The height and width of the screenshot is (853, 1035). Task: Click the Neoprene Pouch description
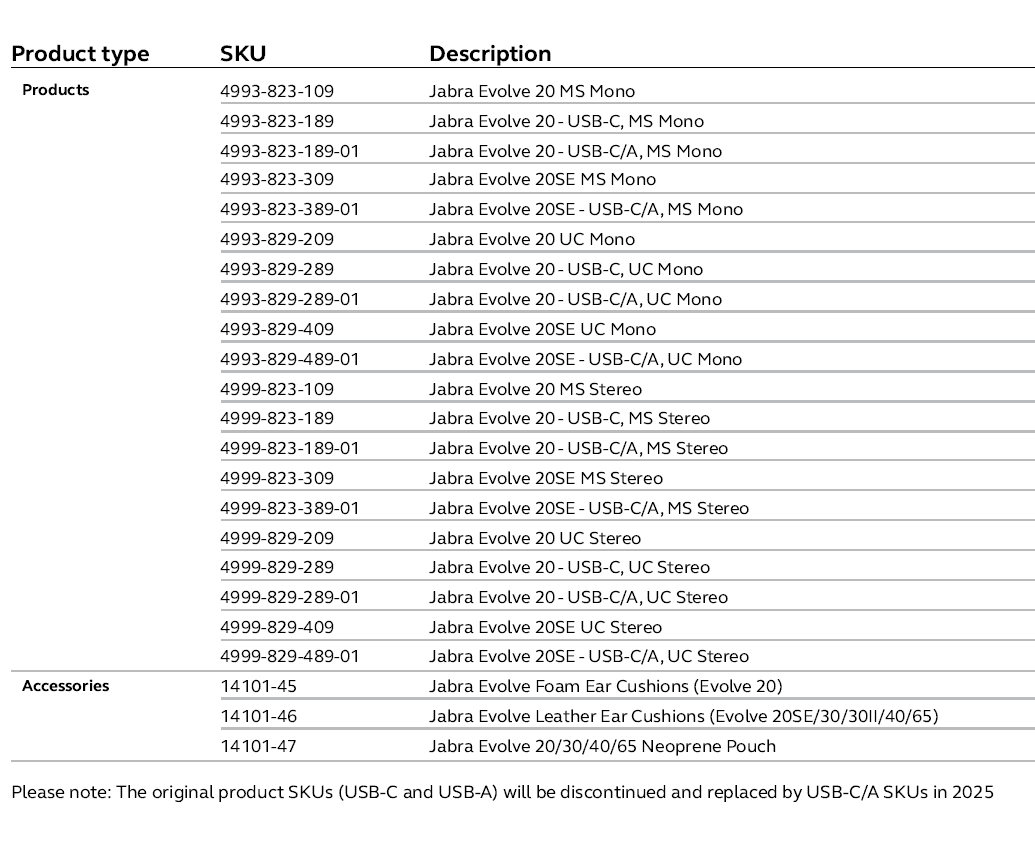pyautogui.click(x=602, y=746)
